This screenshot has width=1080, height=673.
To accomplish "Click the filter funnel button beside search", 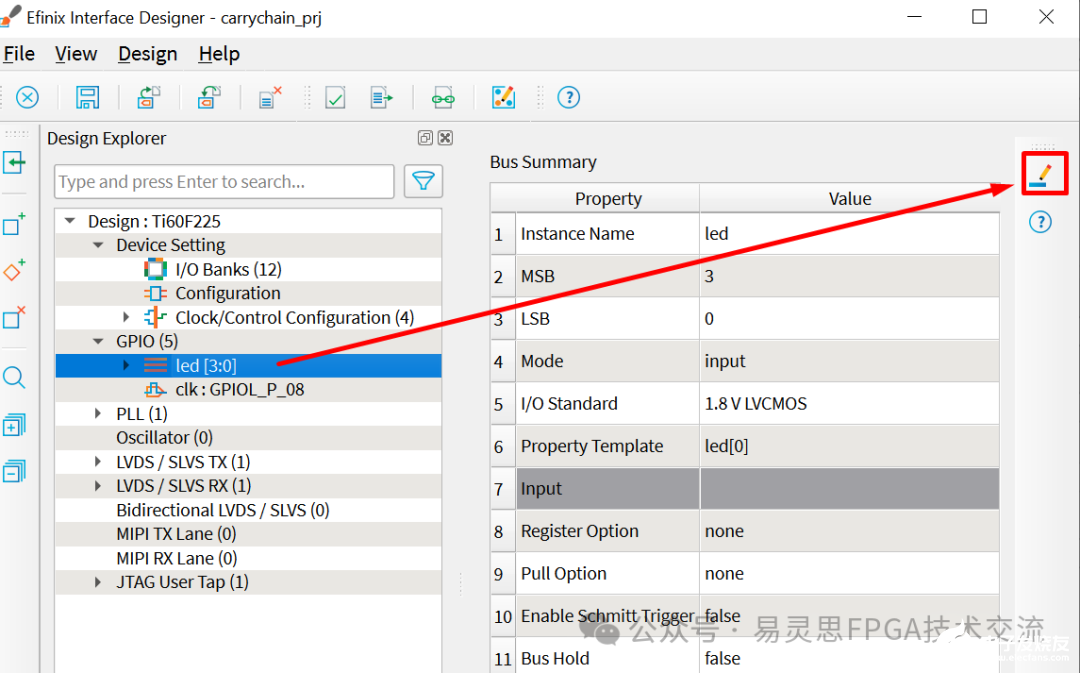I will (x=424, y=181).
